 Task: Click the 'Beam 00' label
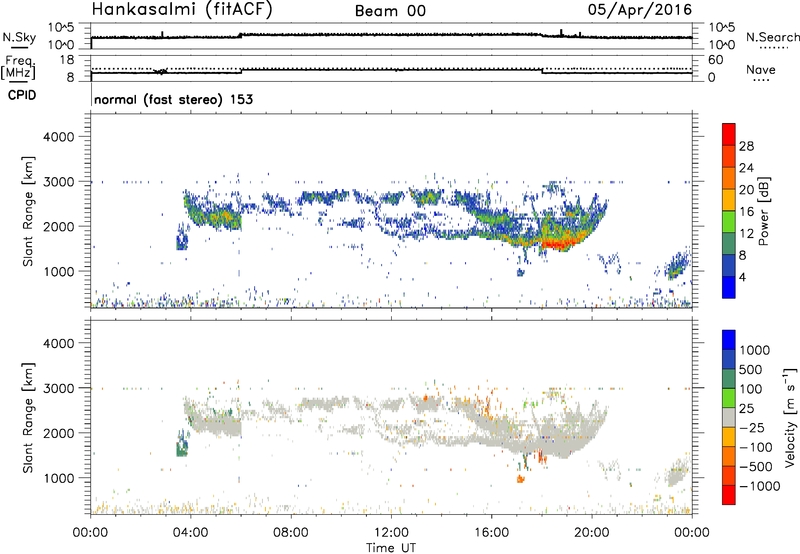(390, 11)
